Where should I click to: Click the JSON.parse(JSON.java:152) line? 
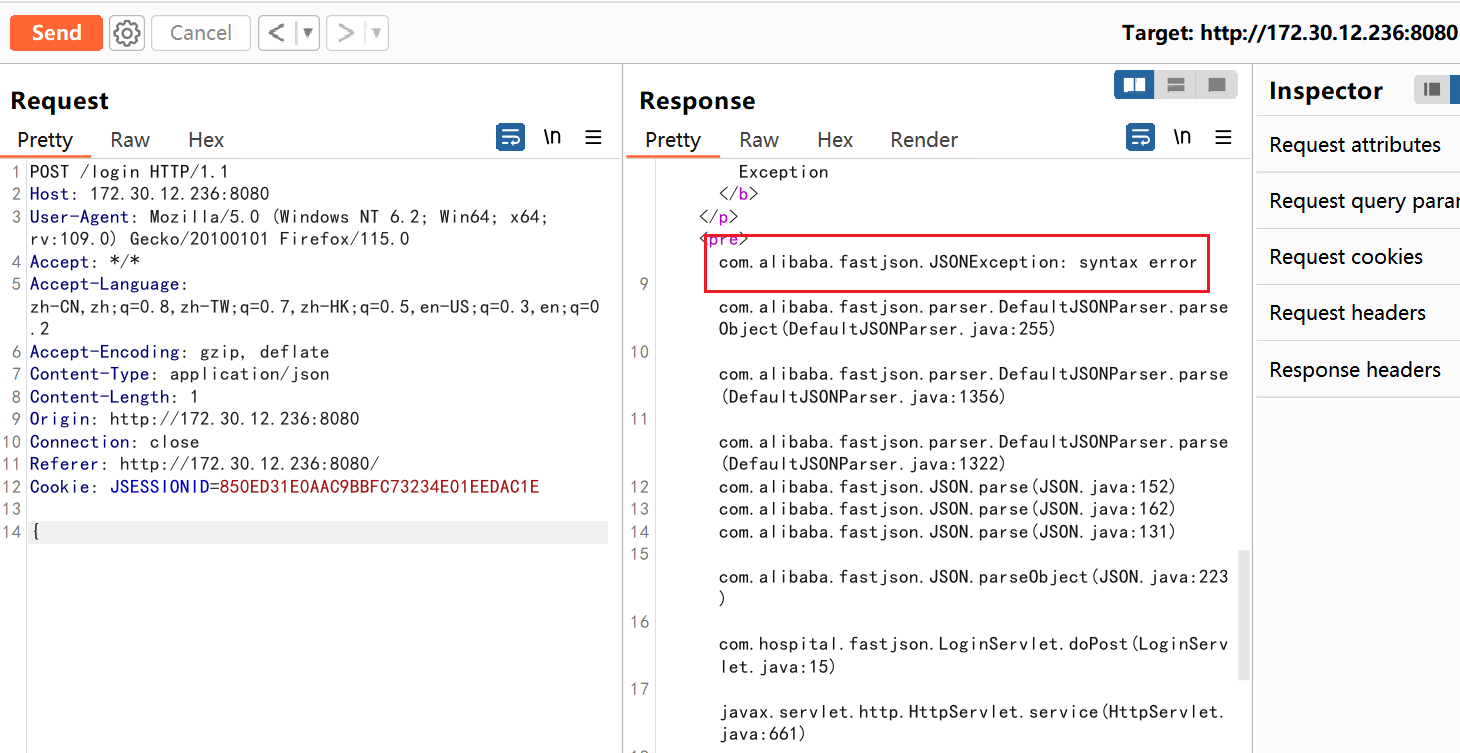(x=947, y=487)
